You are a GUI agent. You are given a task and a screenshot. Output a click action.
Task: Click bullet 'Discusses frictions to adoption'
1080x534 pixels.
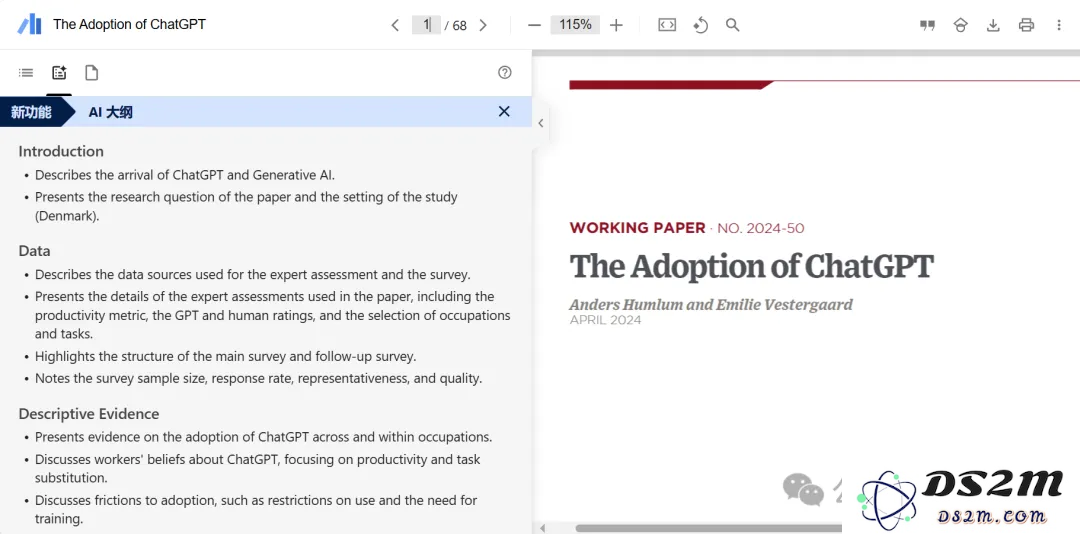point(256,509)
